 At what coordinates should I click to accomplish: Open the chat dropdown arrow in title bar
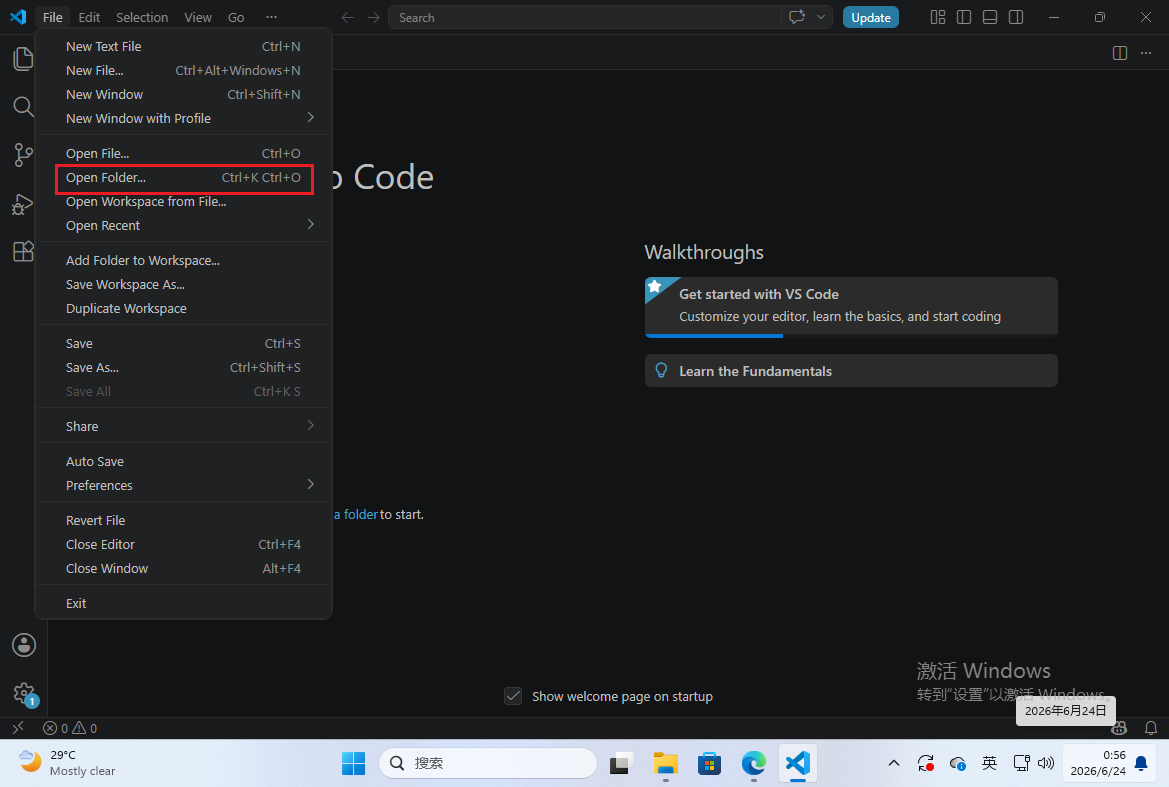click(821, 17)
